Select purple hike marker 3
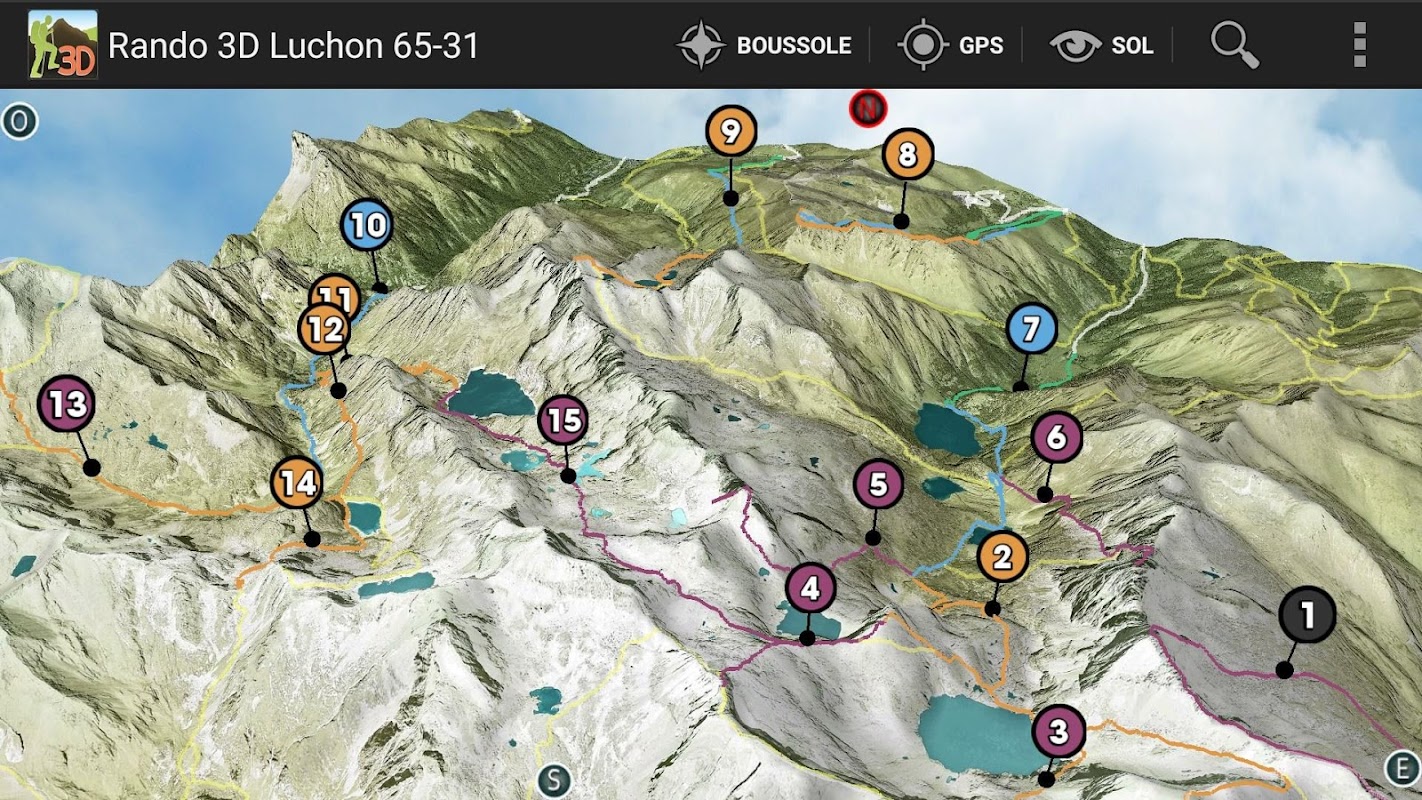 click(x=1059, y=731)
